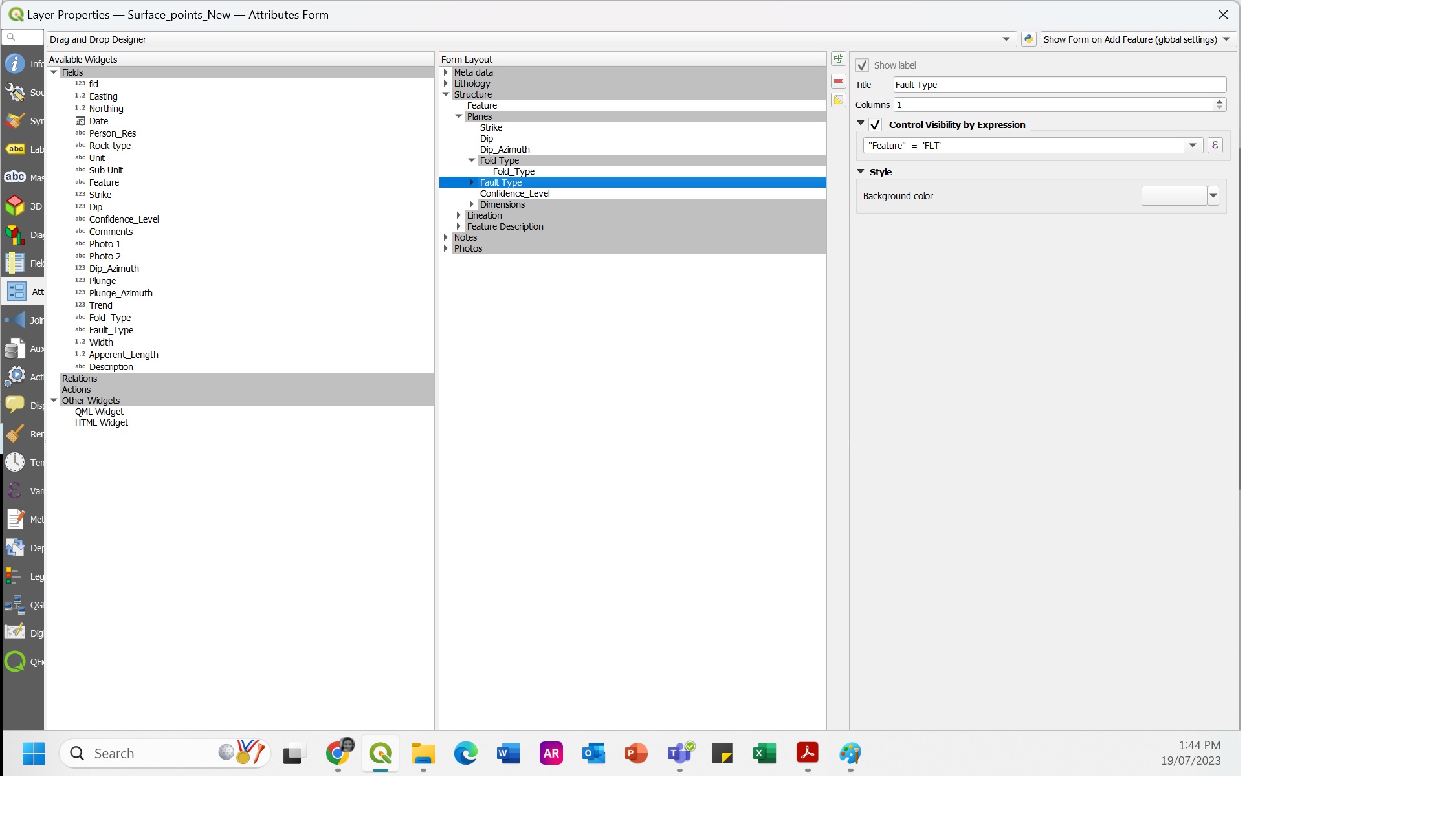Viewport: 1456px width, 823px height.
Task: Click the Title text field
Action: click(1059, 85)
